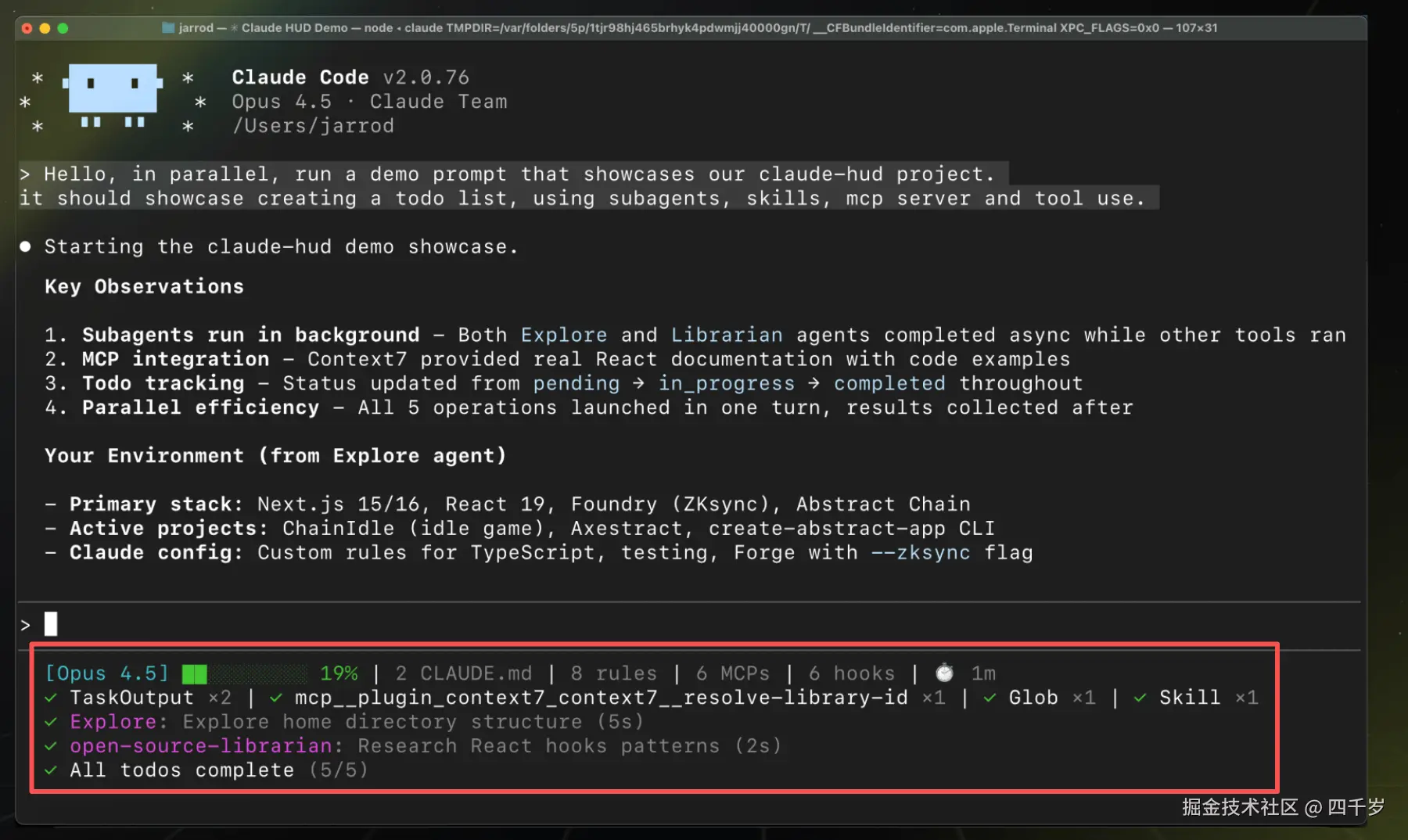Click the blue 'completed' status word
Image resolution: width=1408 pixels, height=840 pixels.
pos(889,383)
